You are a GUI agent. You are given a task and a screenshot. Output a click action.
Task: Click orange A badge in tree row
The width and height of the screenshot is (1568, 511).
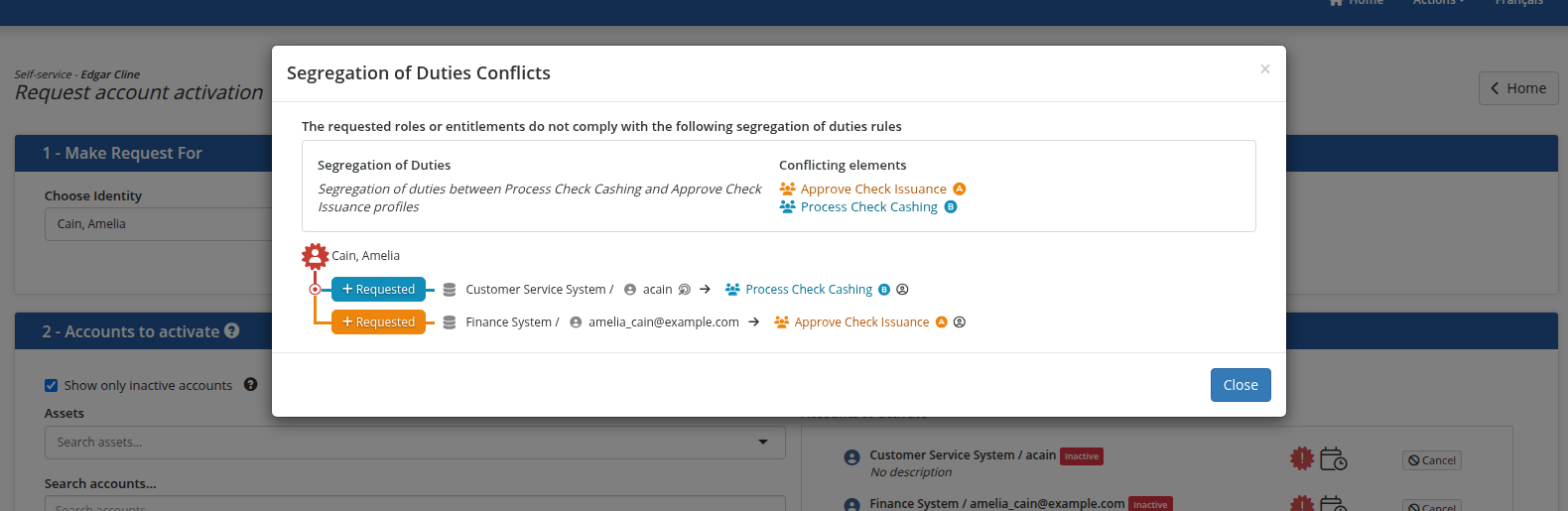[x=942, y=322]
